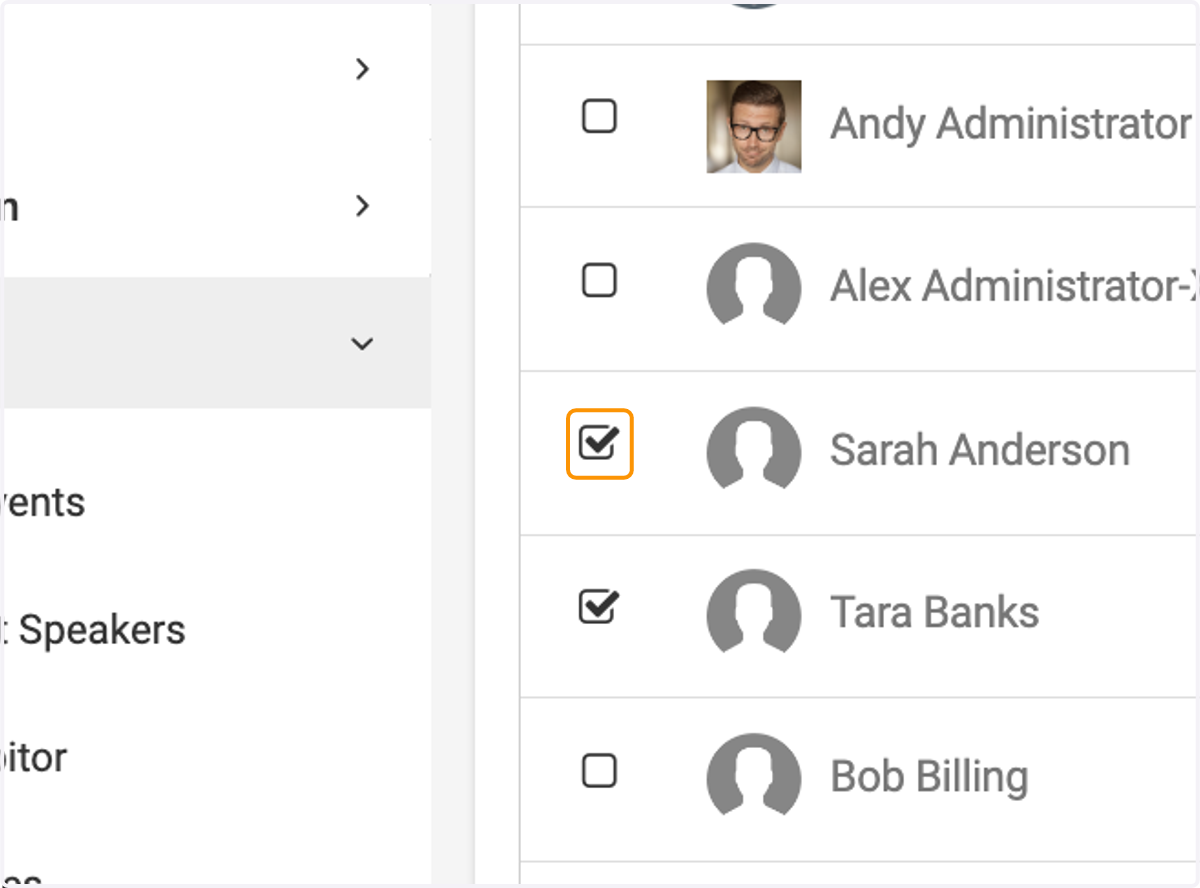1200x888 pixels.
Task: Select the Bob Billing checkbox
Action: pos(599,771)
